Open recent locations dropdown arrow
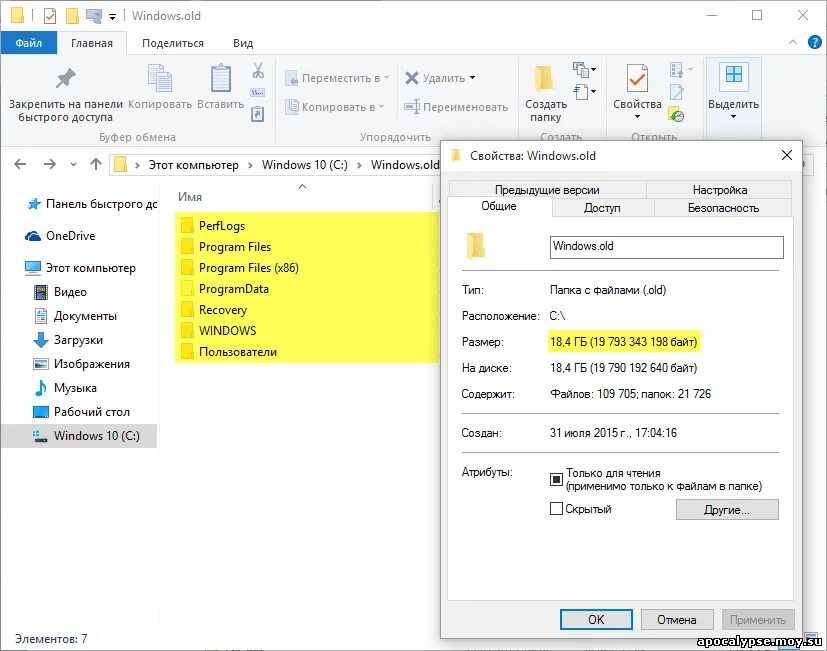Screen dimensions: 827x651 [73, 165]
